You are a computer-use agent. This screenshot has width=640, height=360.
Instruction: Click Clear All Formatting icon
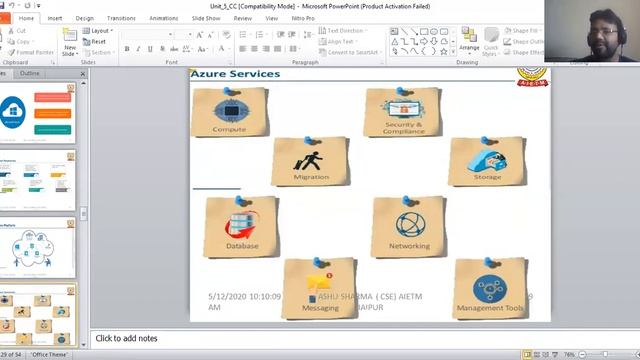(x=227, y=35)
